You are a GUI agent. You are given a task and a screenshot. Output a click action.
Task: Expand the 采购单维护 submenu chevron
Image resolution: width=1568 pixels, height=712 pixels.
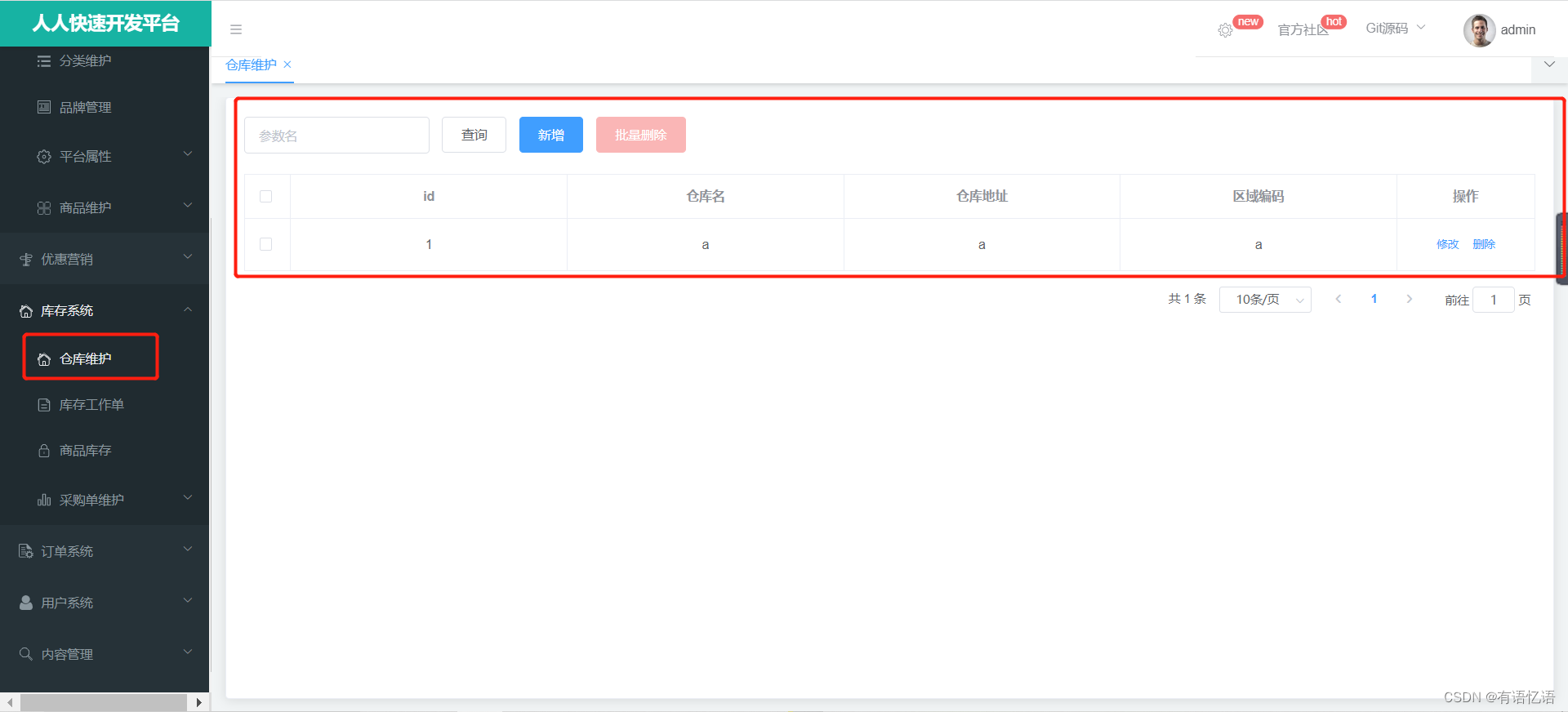(x=188, y=497)
